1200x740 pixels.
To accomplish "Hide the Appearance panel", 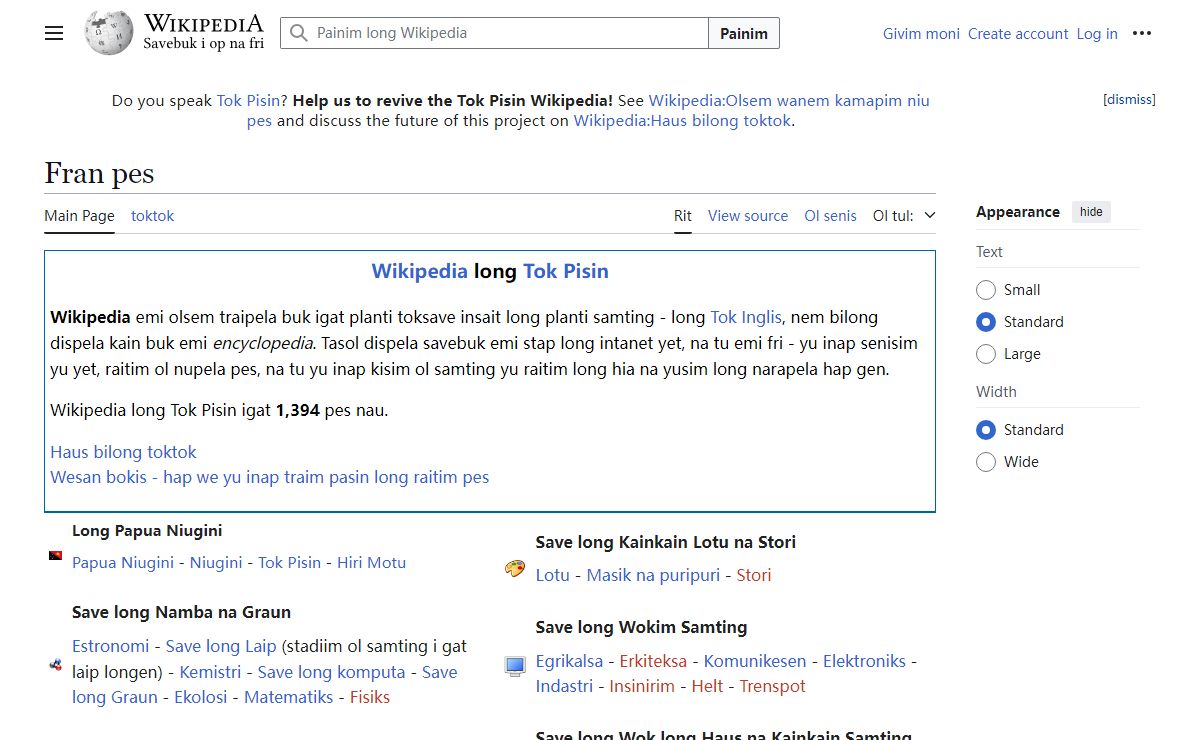I will [1091, 212].
